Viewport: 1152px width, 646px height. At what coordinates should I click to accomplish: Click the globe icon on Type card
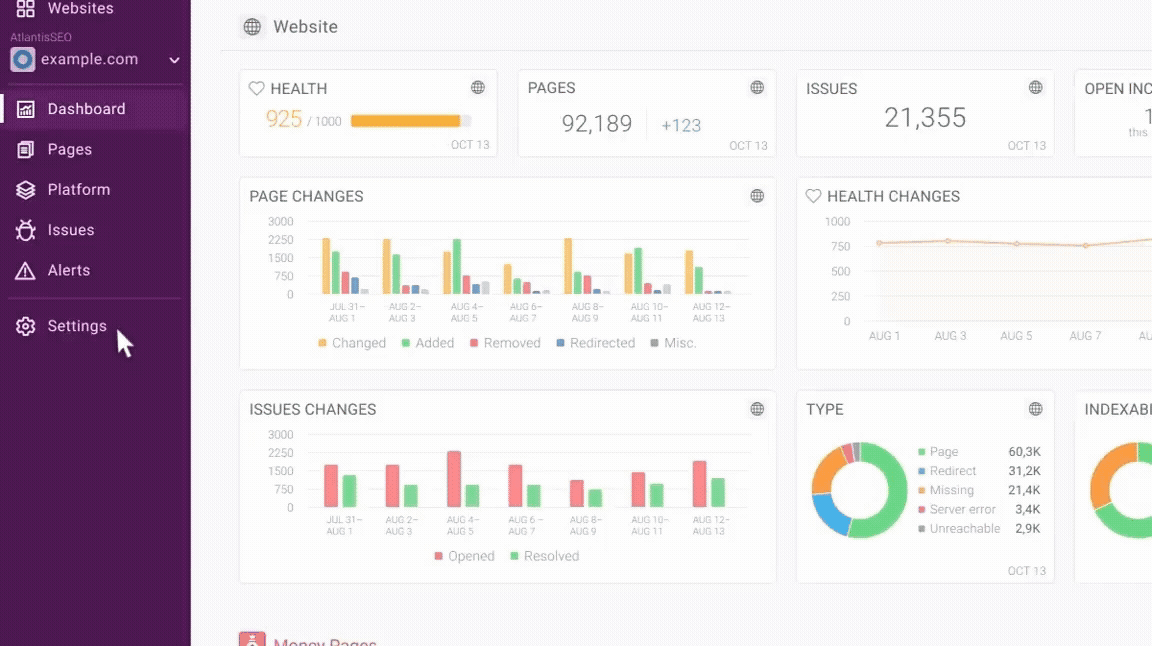click(x=1036, y=409)
